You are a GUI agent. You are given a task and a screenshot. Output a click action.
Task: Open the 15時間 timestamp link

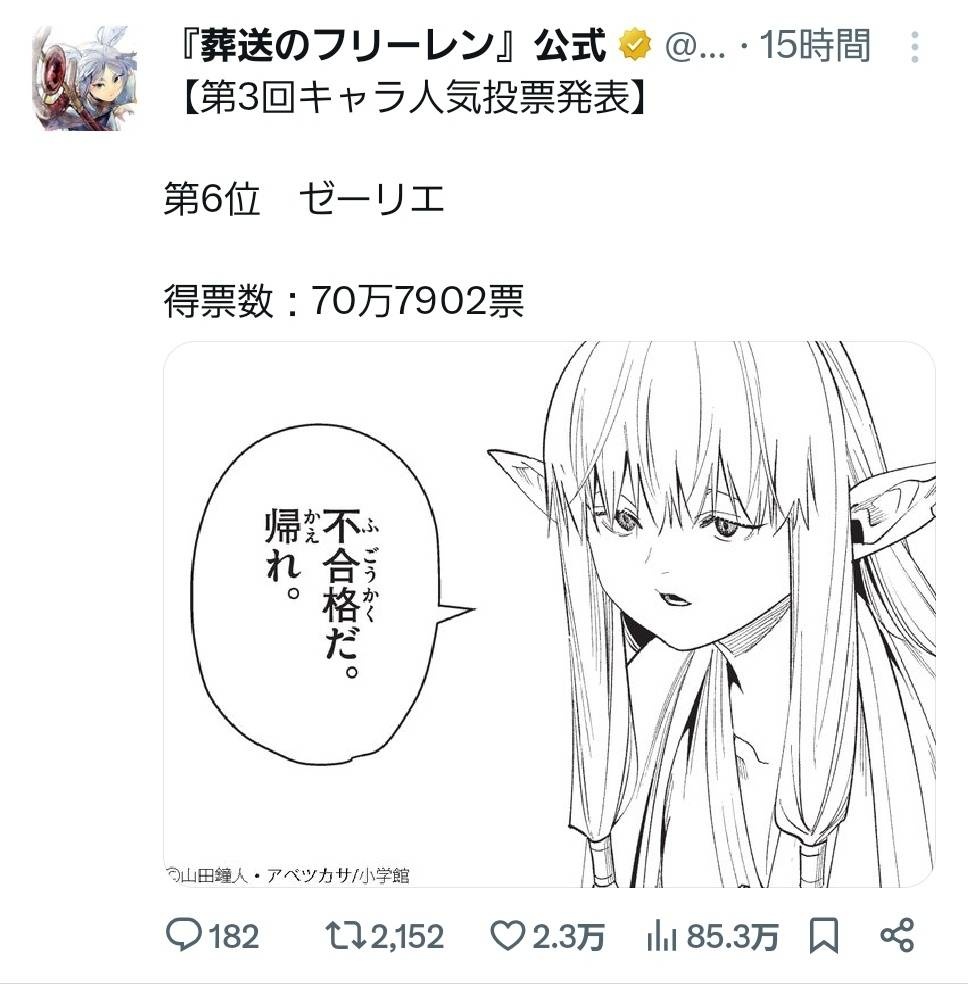pos(815,46)
